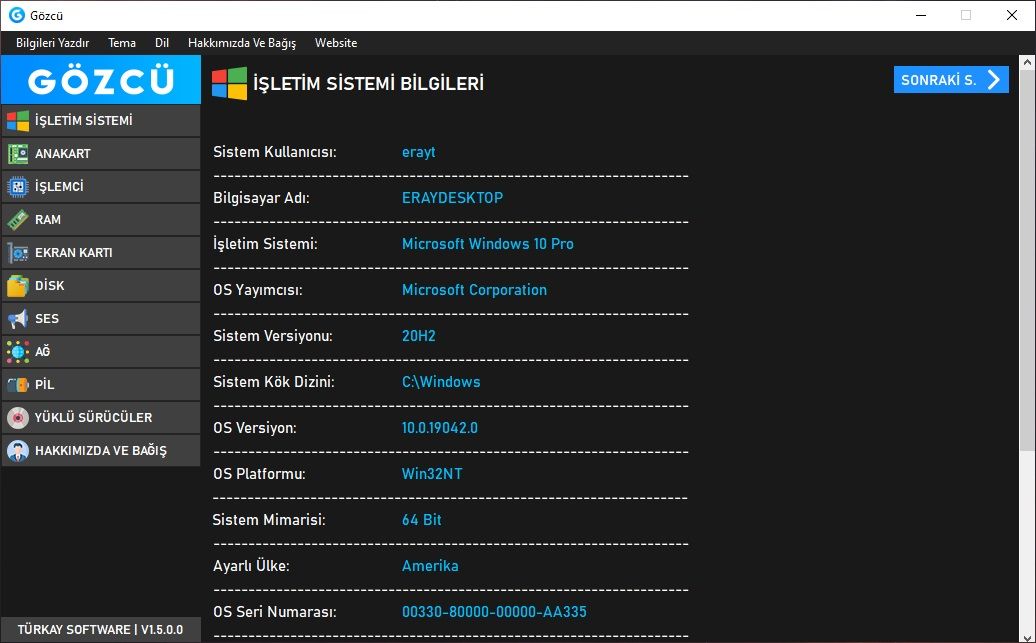This screenshot has height=643, width=1036.
Task: Click the Ekran Kartı graphics card icon
Action: [18, 253]
